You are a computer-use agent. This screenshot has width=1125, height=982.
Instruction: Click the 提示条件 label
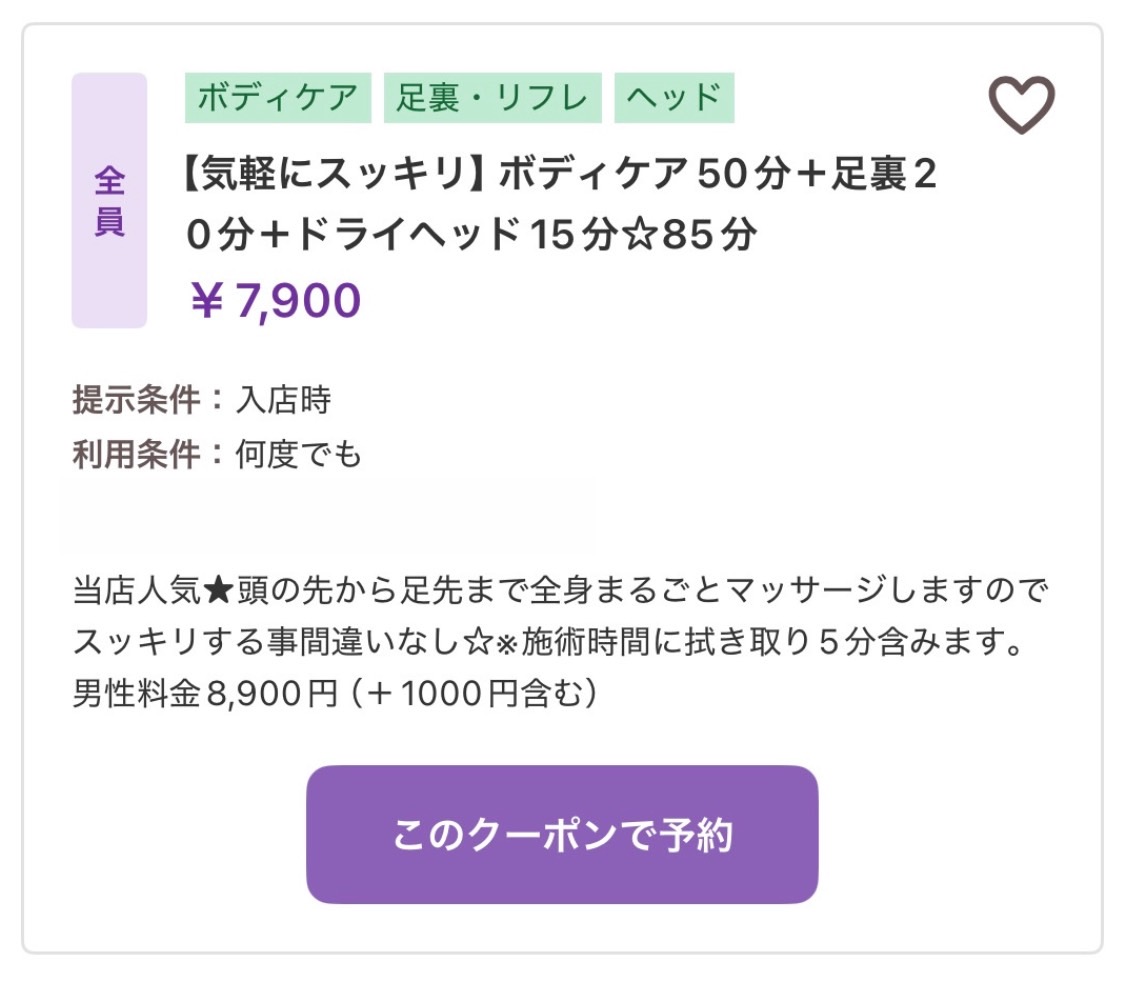pos(136,400)
